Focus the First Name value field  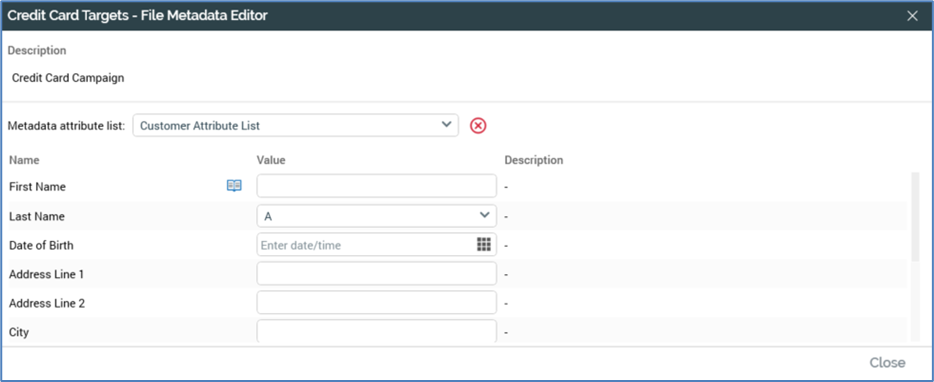376,186
